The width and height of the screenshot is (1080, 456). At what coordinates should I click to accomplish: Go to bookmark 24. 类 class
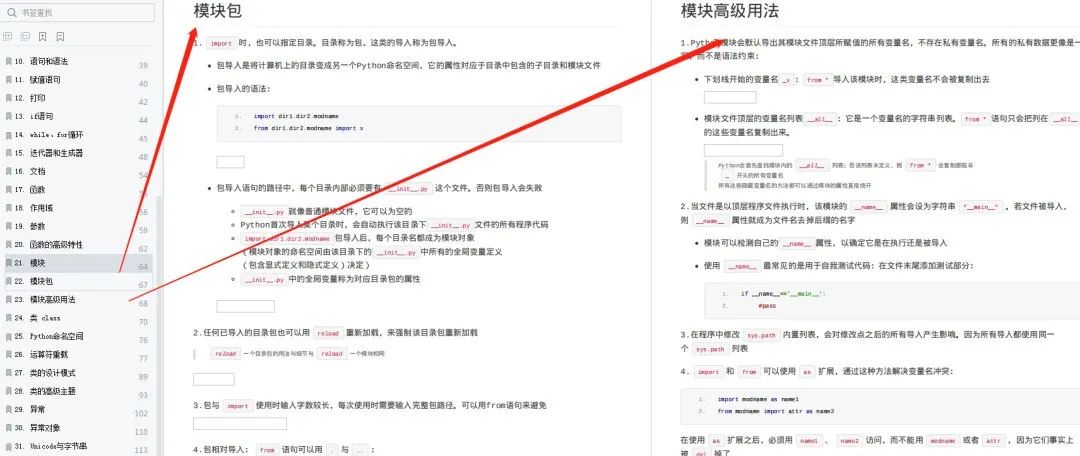[37, 318]
